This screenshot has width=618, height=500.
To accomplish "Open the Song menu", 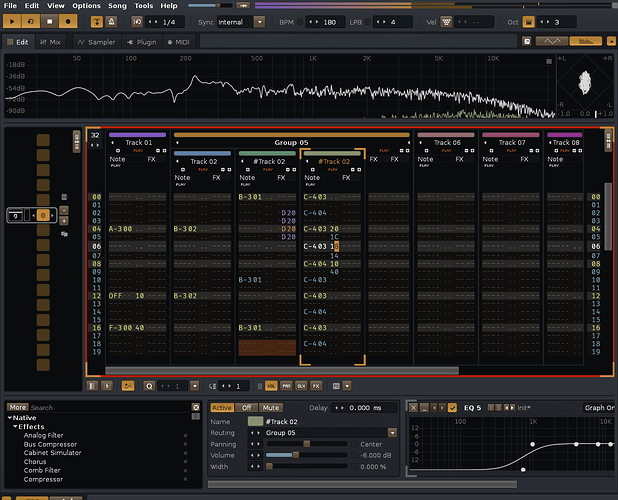I will pyautogui.click(x=117, y=6).
